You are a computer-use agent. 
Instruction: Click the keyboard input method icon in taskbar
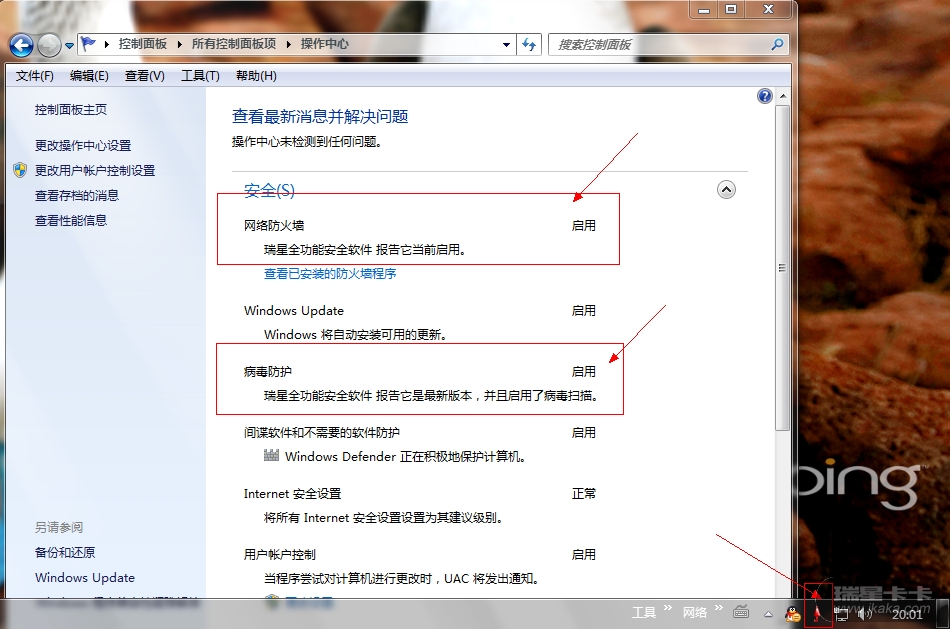pos(741,613)
